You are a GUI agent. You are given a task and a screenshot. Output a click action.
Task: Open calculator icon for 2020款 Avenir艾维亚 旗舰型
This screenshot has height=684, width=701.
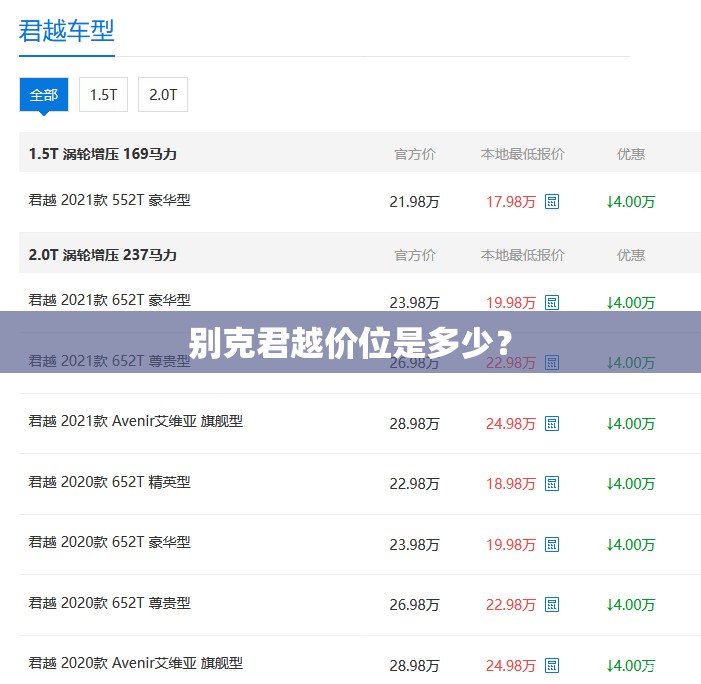tap(552, 666)
